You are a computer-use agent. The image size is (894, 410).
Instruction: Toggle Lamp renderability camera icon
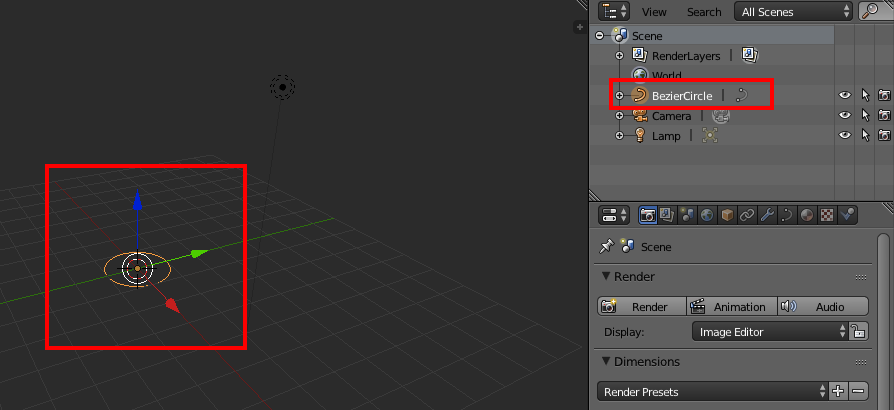pos(884,136)
